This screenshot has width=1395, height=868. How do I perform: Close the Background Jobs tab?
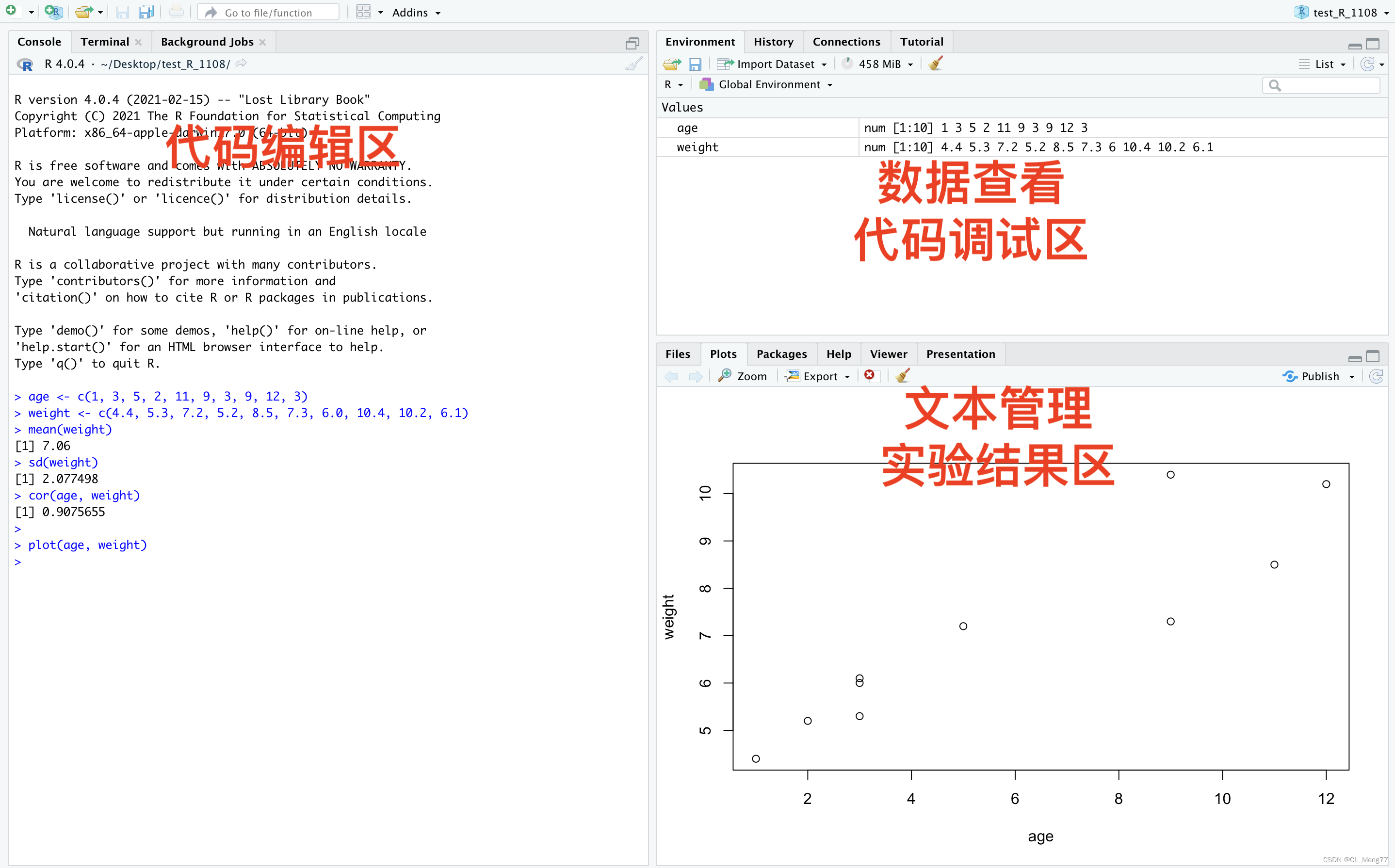point(262,42)
